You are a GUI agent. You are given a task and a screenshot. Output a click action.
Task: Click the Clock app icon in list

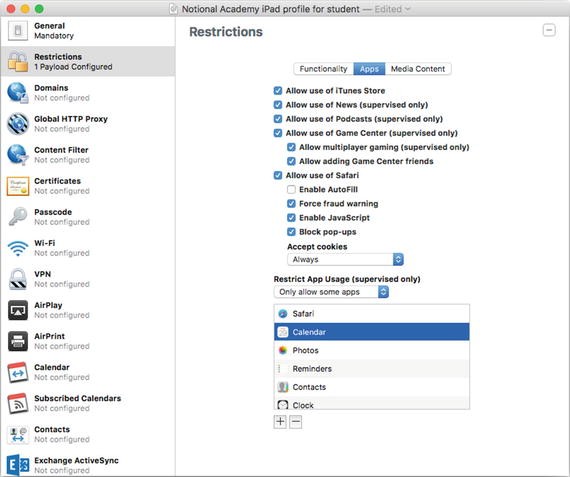click(x=283, y=405)
